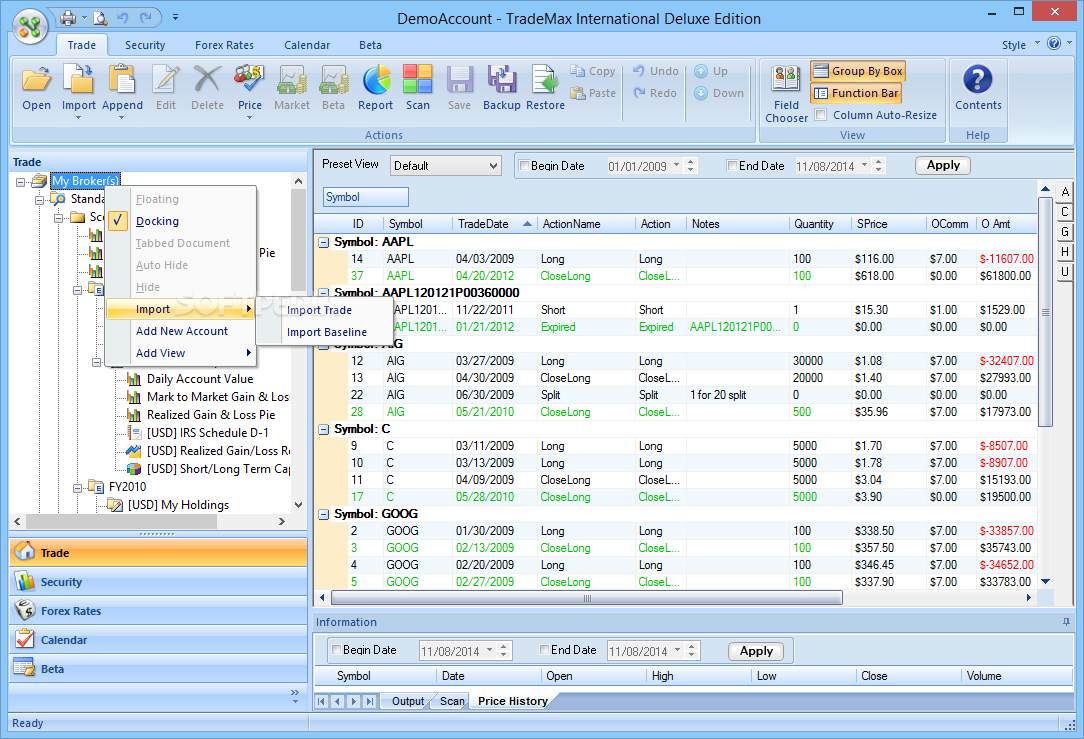Viewport: 1084px width, 739px height.
Task: Switch to the Calendar ribbon tab
Action: pos(307,45)
